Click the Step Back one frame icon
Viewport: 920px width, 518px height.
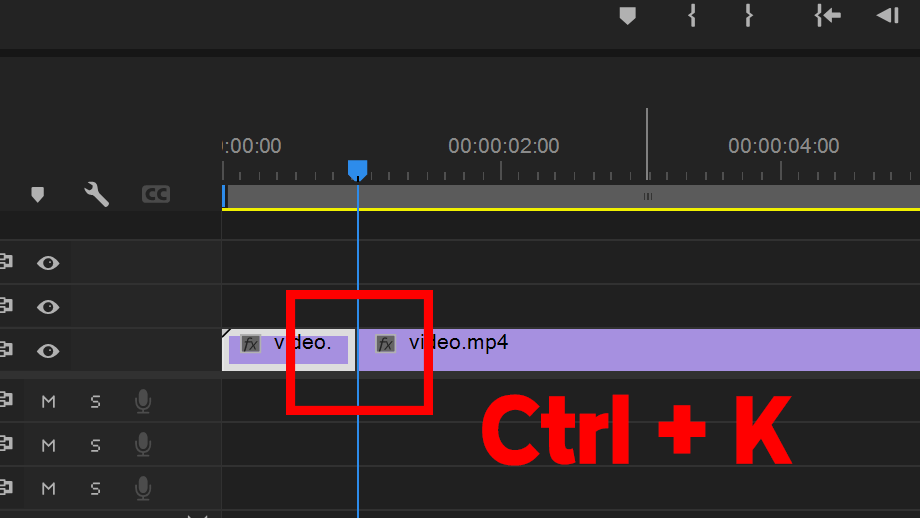(888, 15)
